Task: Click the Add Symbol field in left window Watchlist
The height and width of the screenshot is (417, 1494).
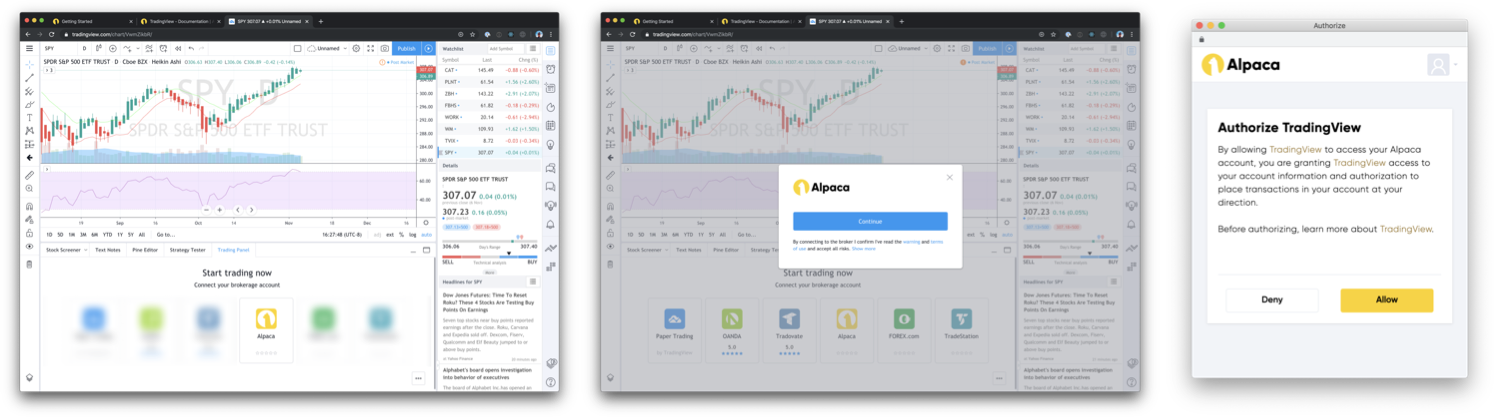Action: (x=506, y=48)
